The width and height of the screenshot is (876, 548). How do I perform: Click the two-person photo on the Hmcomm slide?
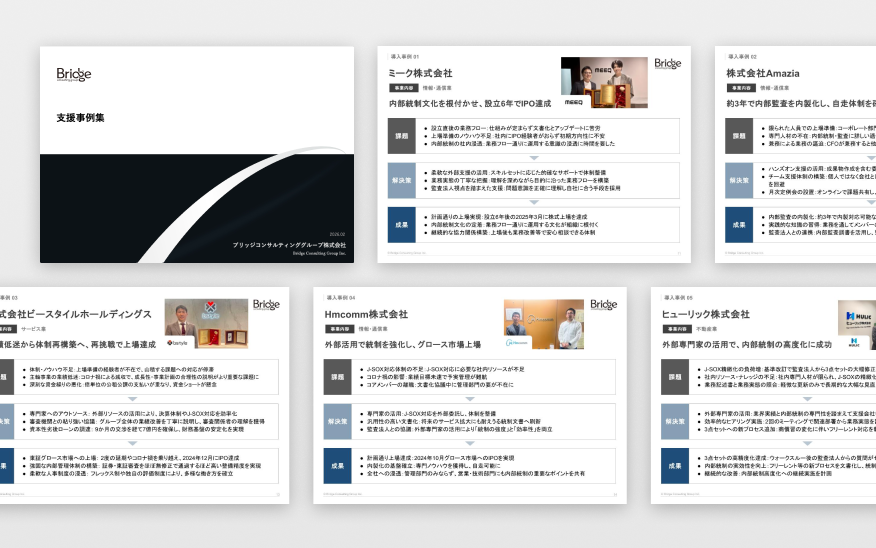pyautogui.click(x=544, y=324)
